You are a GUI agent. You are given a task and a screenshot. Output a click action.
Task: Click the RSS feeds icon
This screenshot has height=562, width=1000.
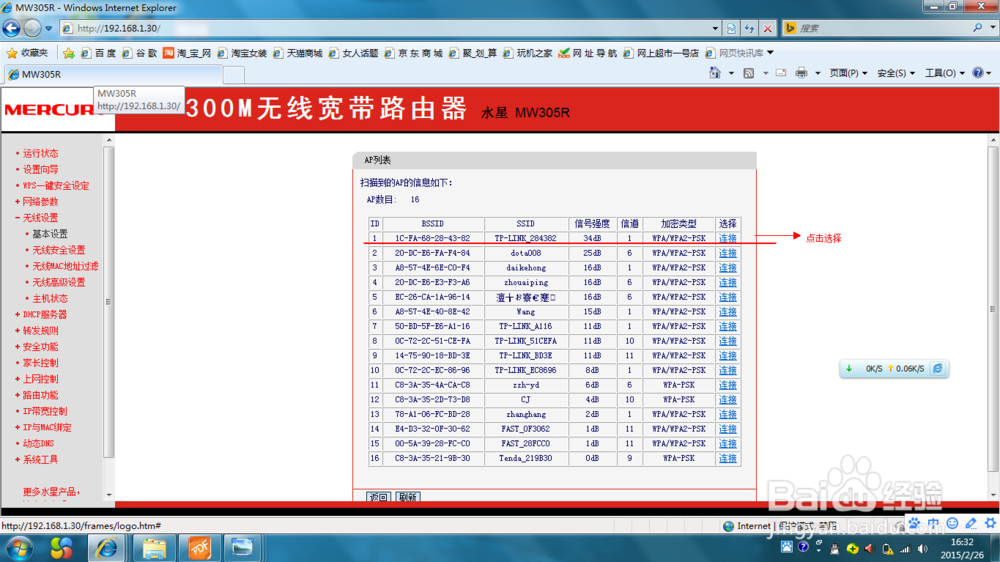click(x=749, y=73)
